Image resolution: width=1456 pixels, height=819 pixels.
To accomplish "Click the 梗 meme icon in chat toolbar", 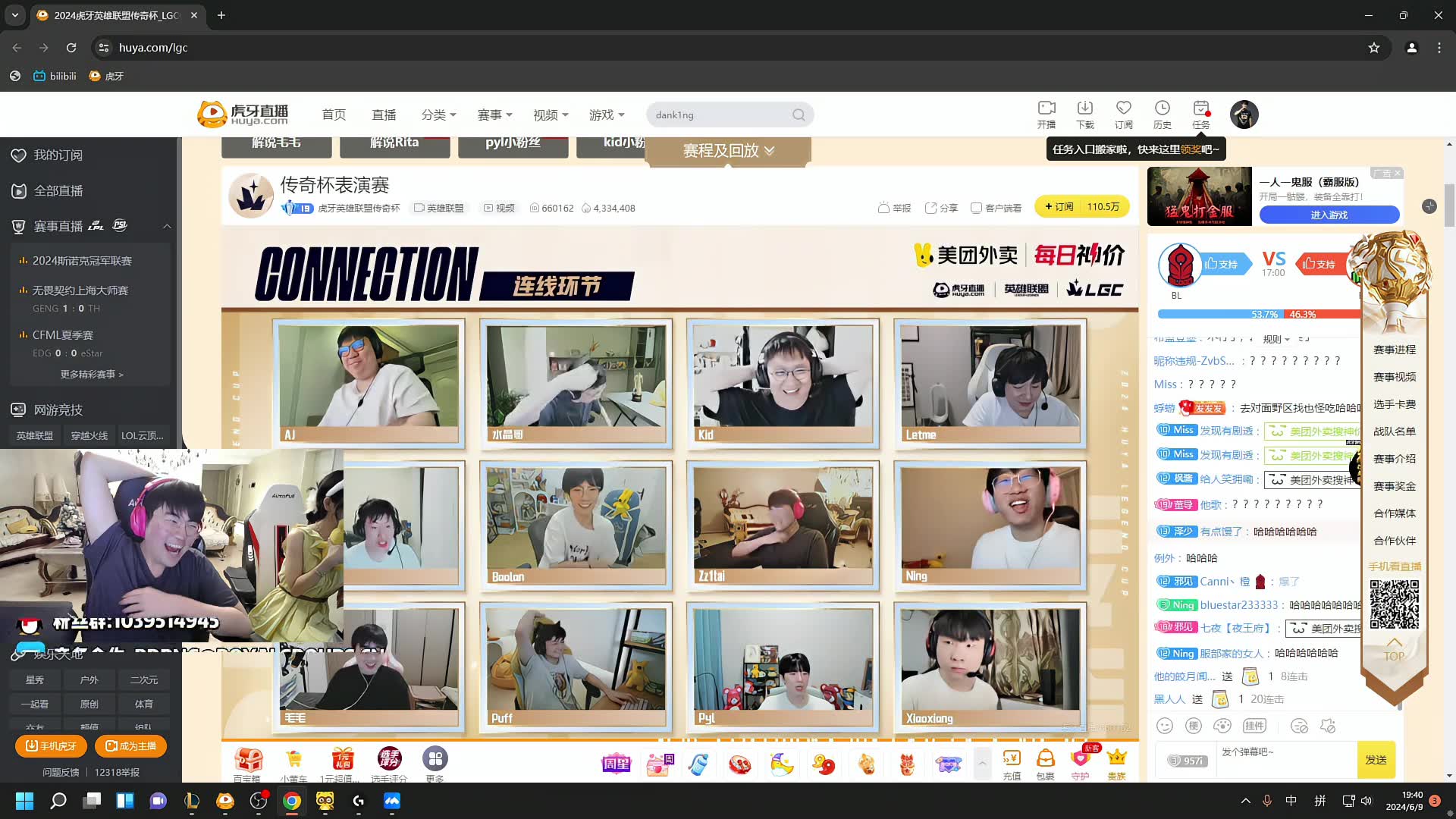I will [1194, 726].
